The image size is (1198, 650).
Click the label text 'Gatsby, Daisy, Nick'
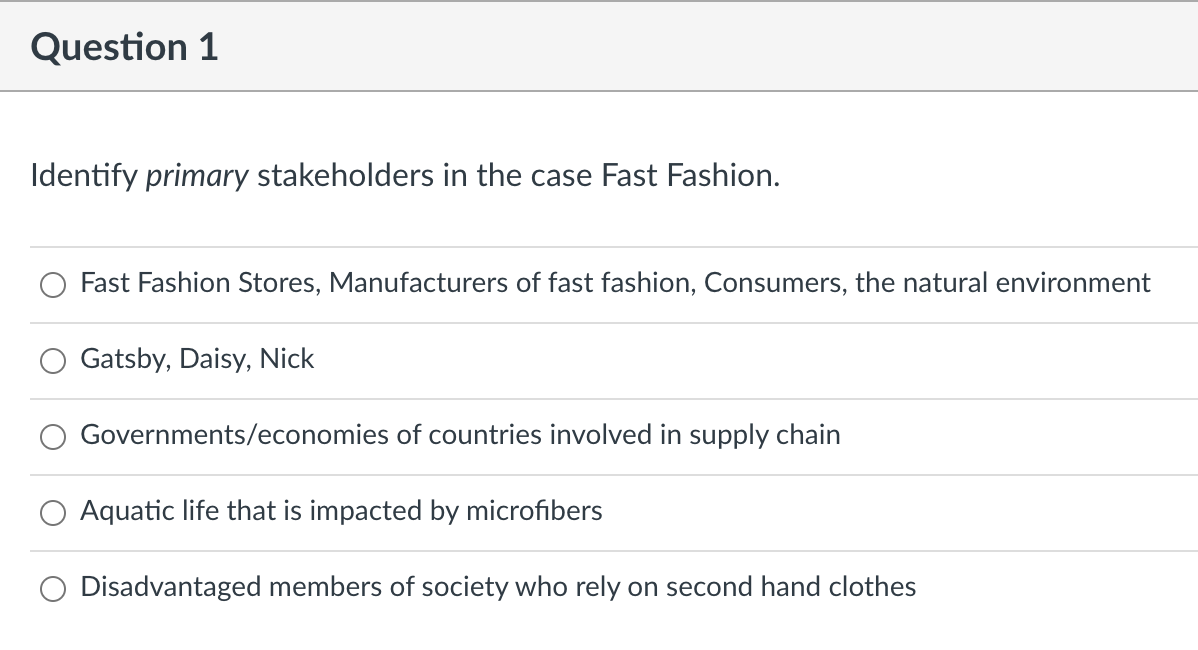click(x=196, y=360)
